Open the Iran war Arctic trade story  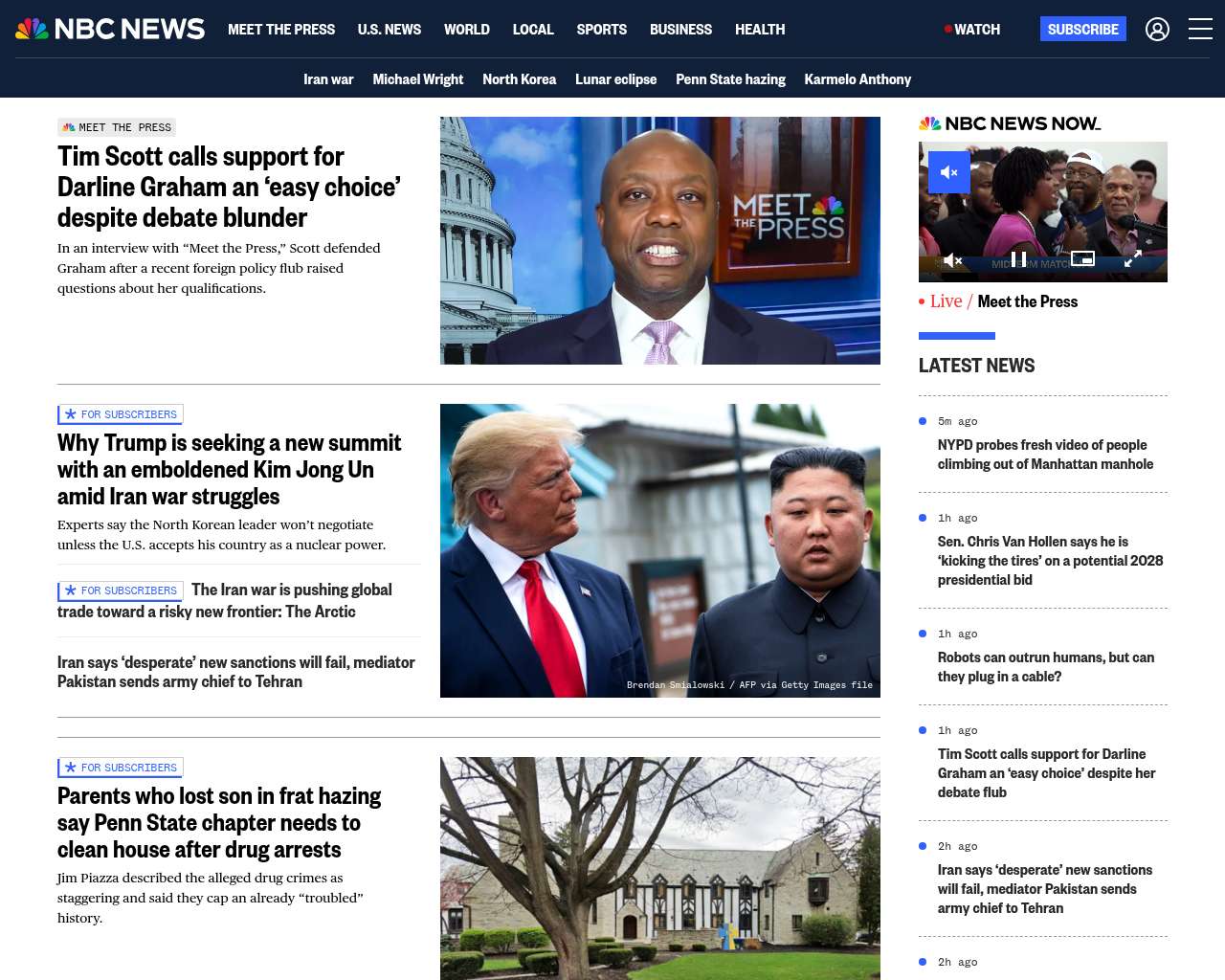click(225, 601)
